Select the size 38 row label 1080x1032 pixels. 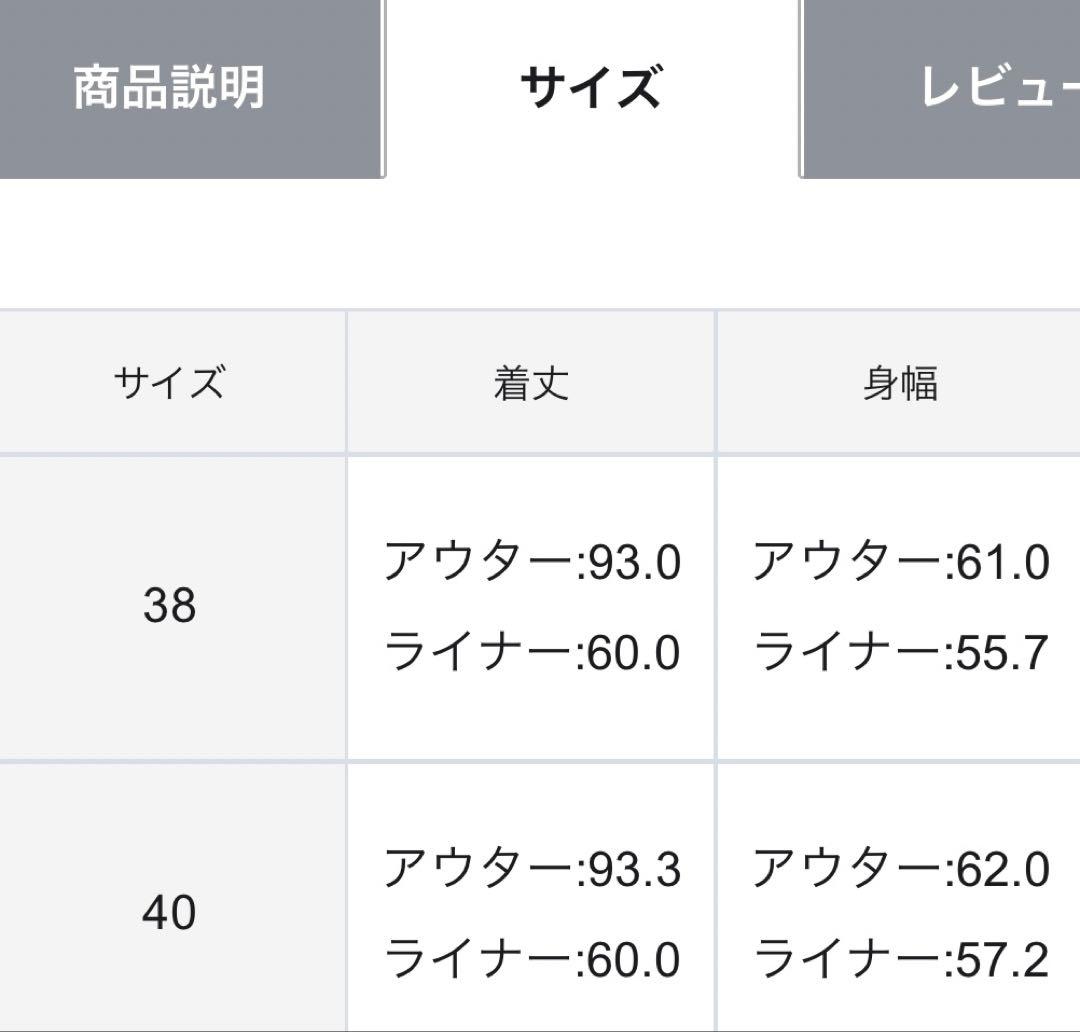[172, 605]
